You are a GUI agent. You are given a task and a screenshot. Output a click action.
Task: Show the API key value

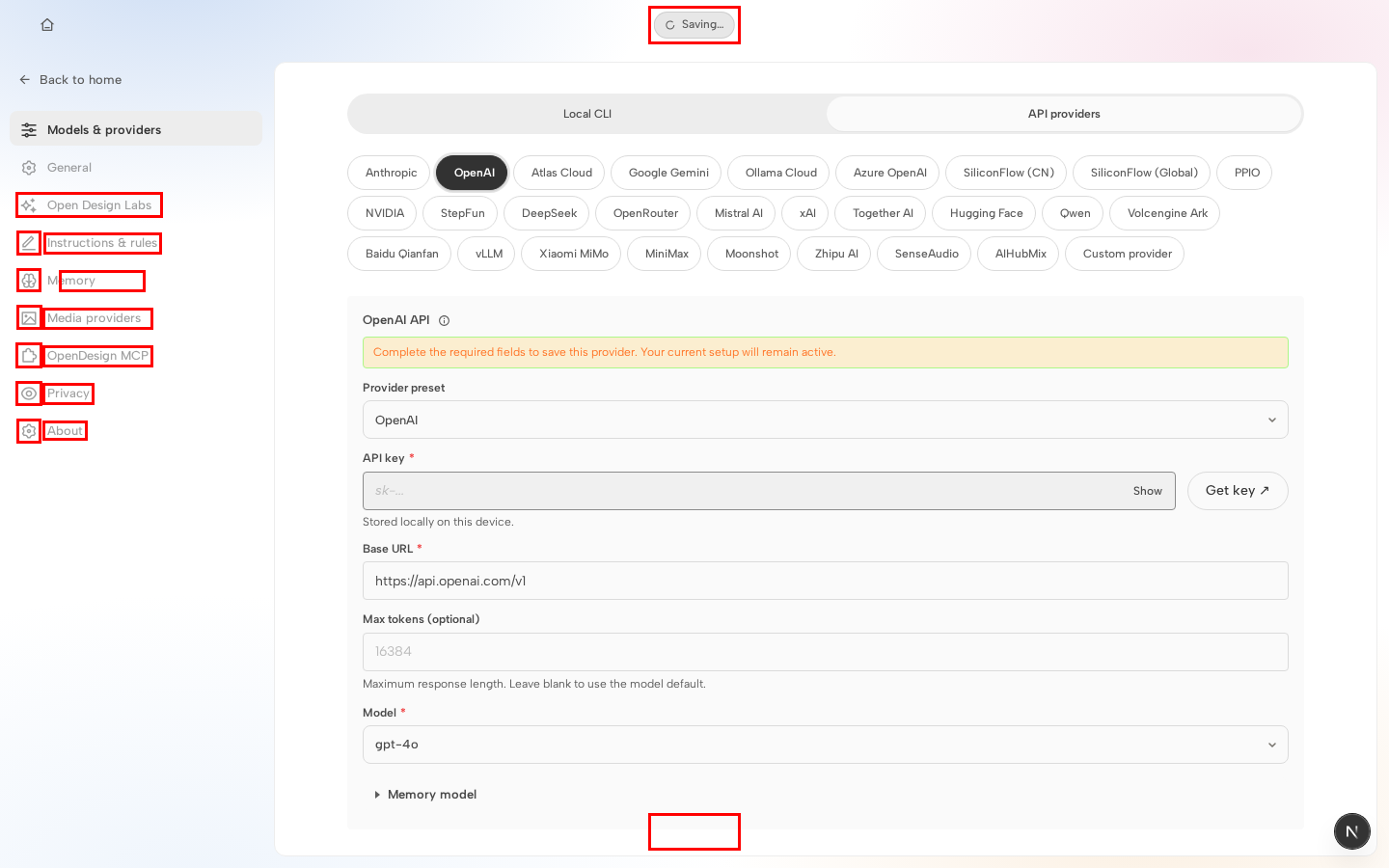point(1147,491)
